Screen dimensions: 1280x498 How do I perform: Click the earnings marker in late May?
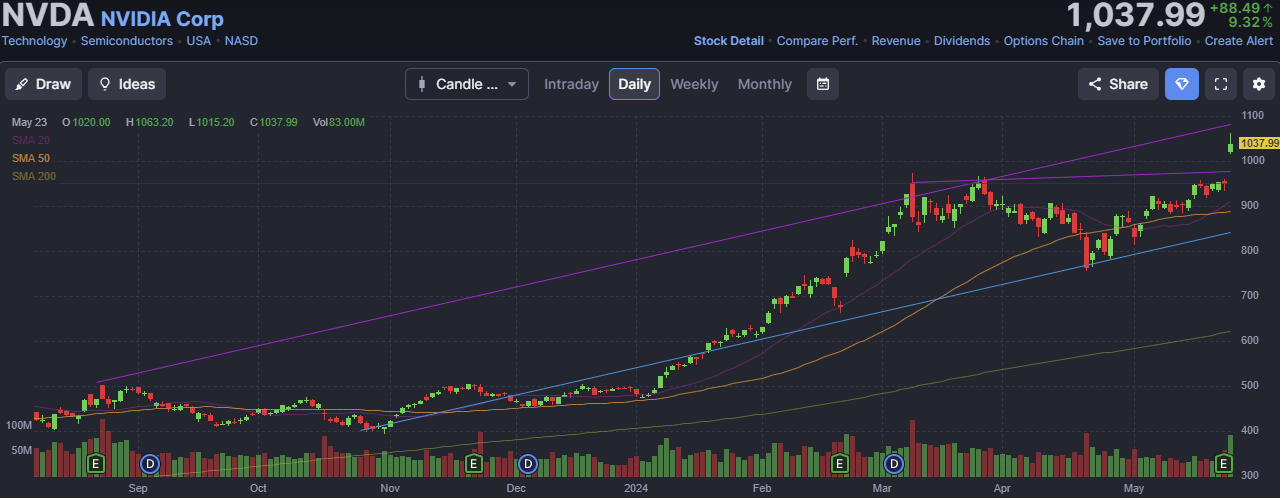coord(1223,464)
